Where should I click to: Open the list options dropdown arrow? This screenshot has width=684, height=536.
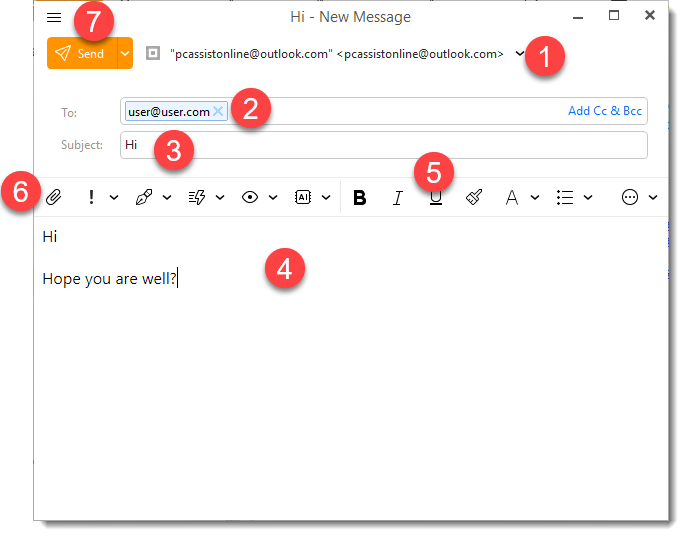pos(588,197)
